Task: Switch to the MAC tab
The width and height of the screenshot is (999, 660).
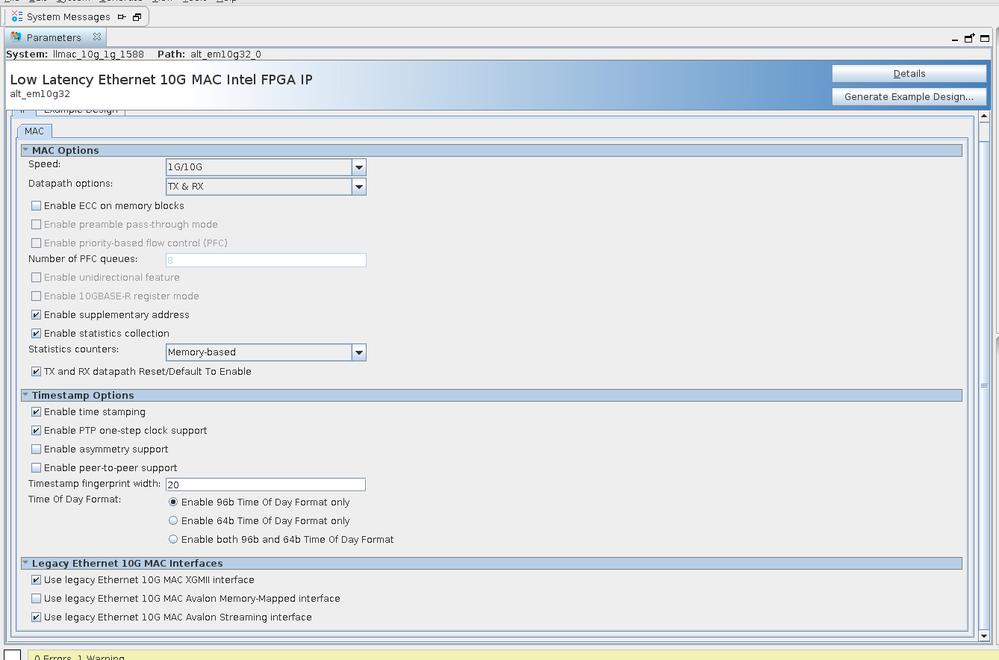Action: coord(34,131)
